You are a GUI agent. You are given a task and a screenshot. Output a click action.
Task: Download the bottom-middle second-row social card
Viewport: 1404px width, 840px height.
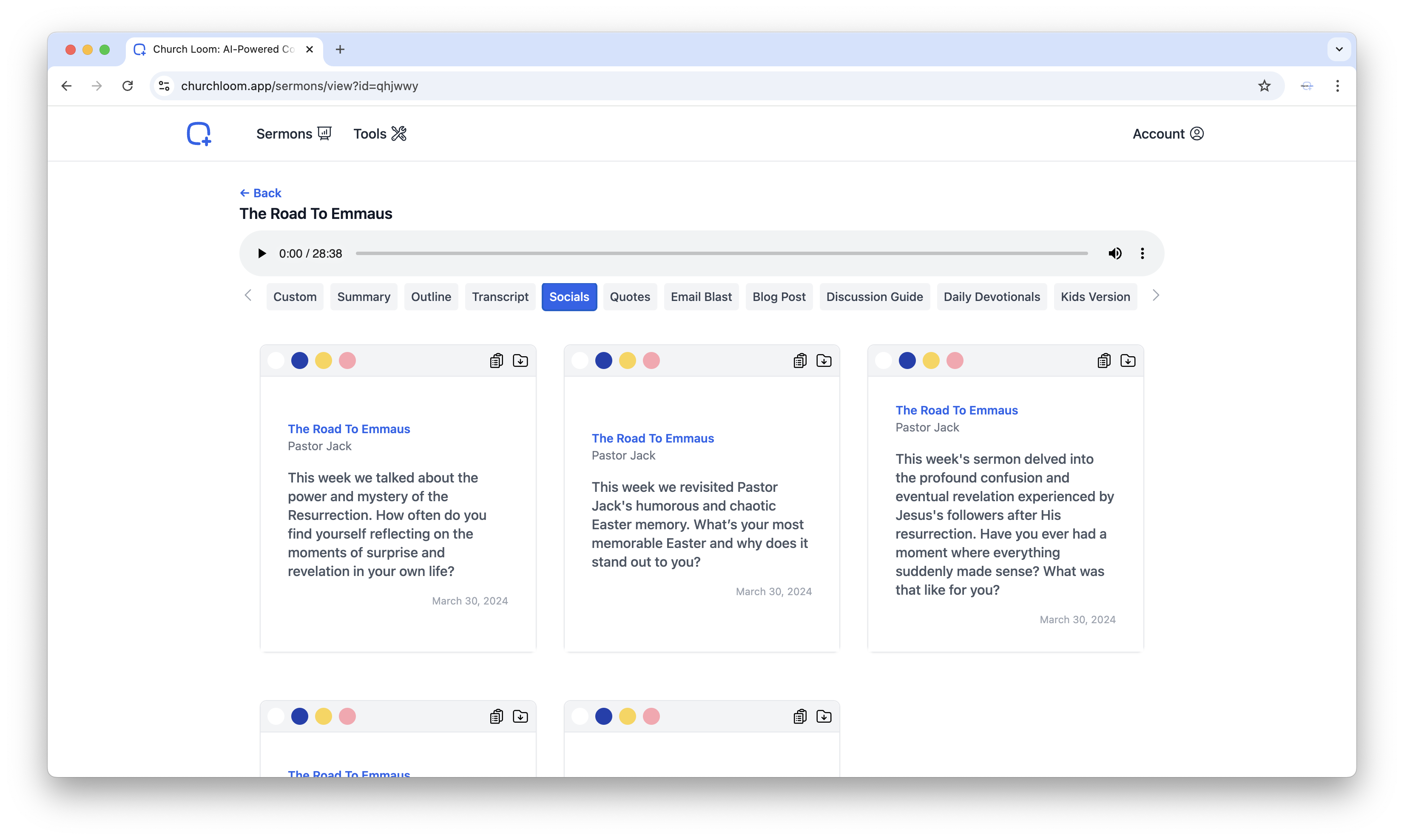coord(824,717)
